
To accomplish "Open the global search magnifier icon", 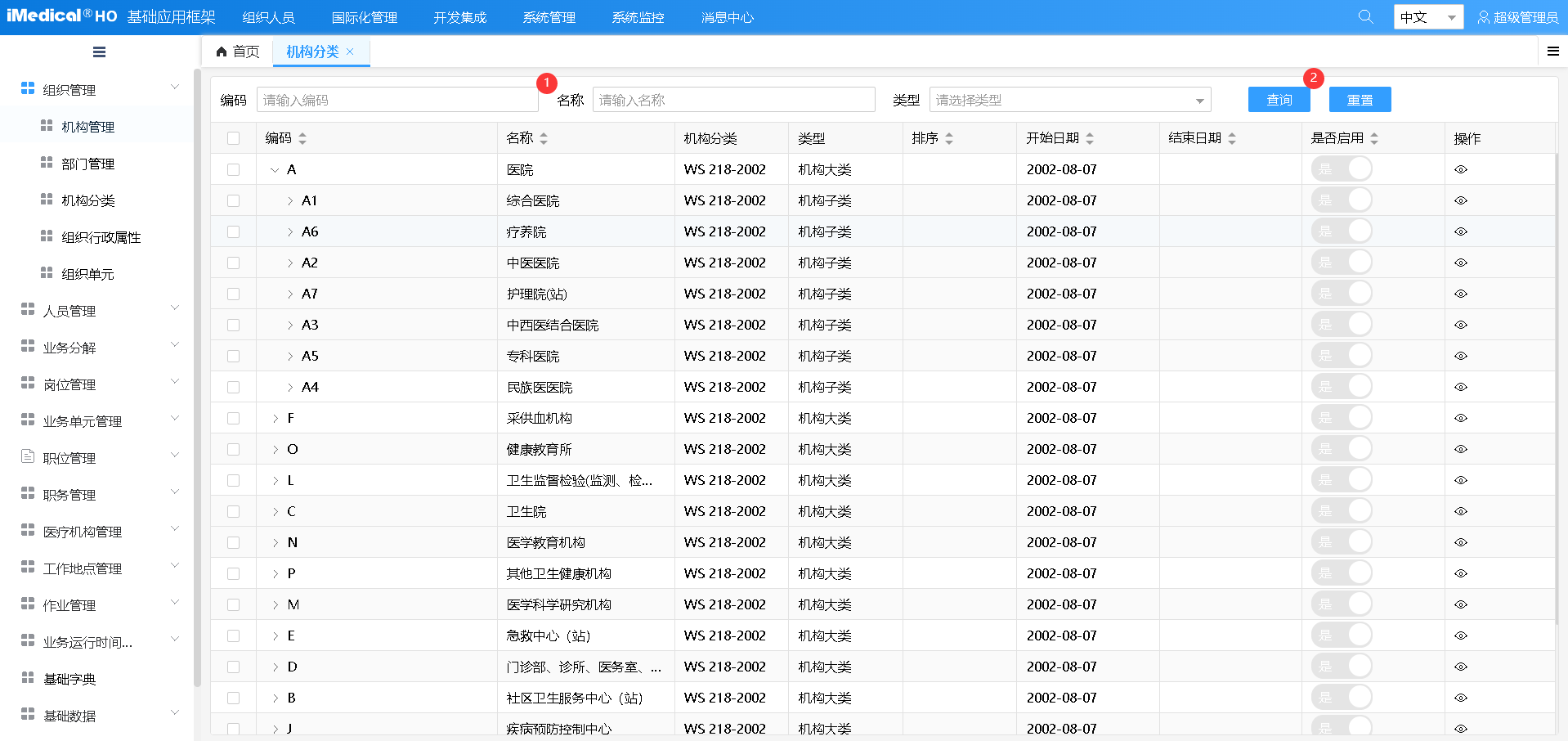I will (x=1364, y=16).
